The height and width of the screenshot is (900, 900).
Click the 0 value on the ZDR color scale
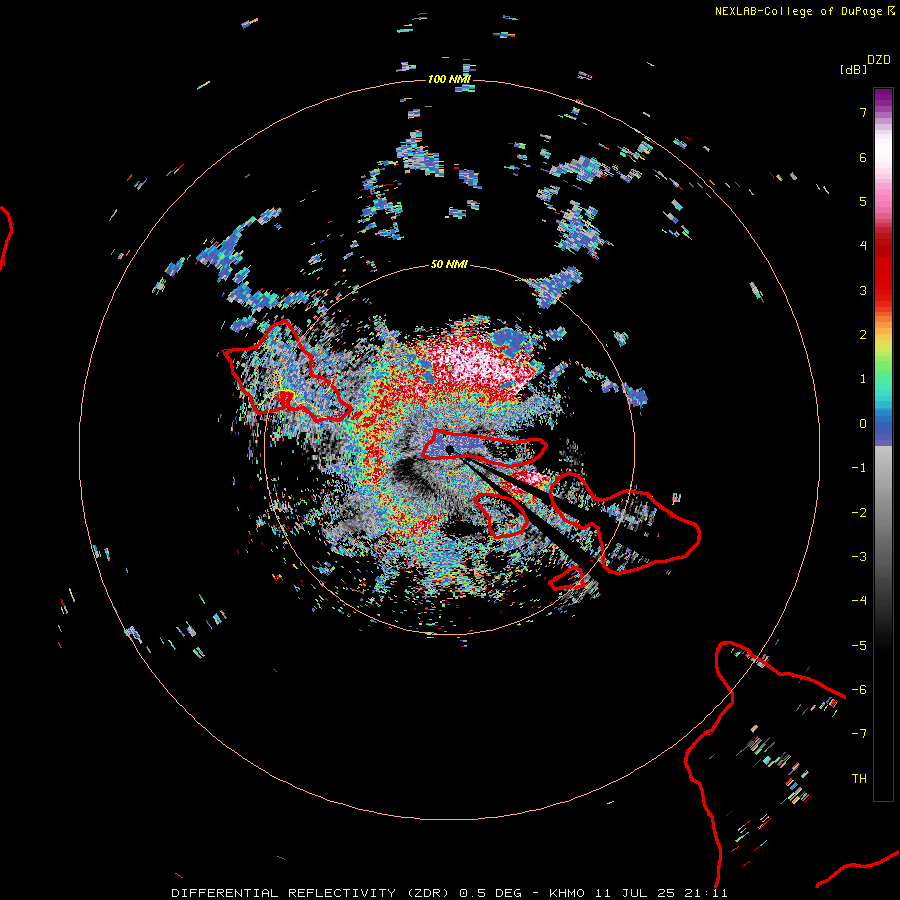[863, 424]
